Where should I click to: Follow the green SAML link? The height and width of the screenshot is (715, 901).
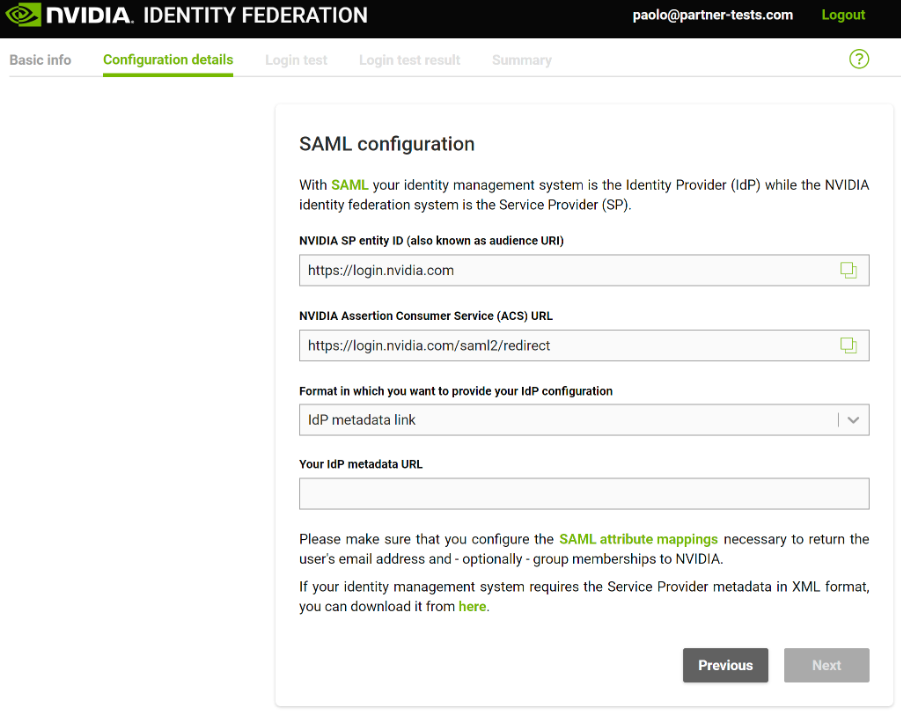pos(349,185)
